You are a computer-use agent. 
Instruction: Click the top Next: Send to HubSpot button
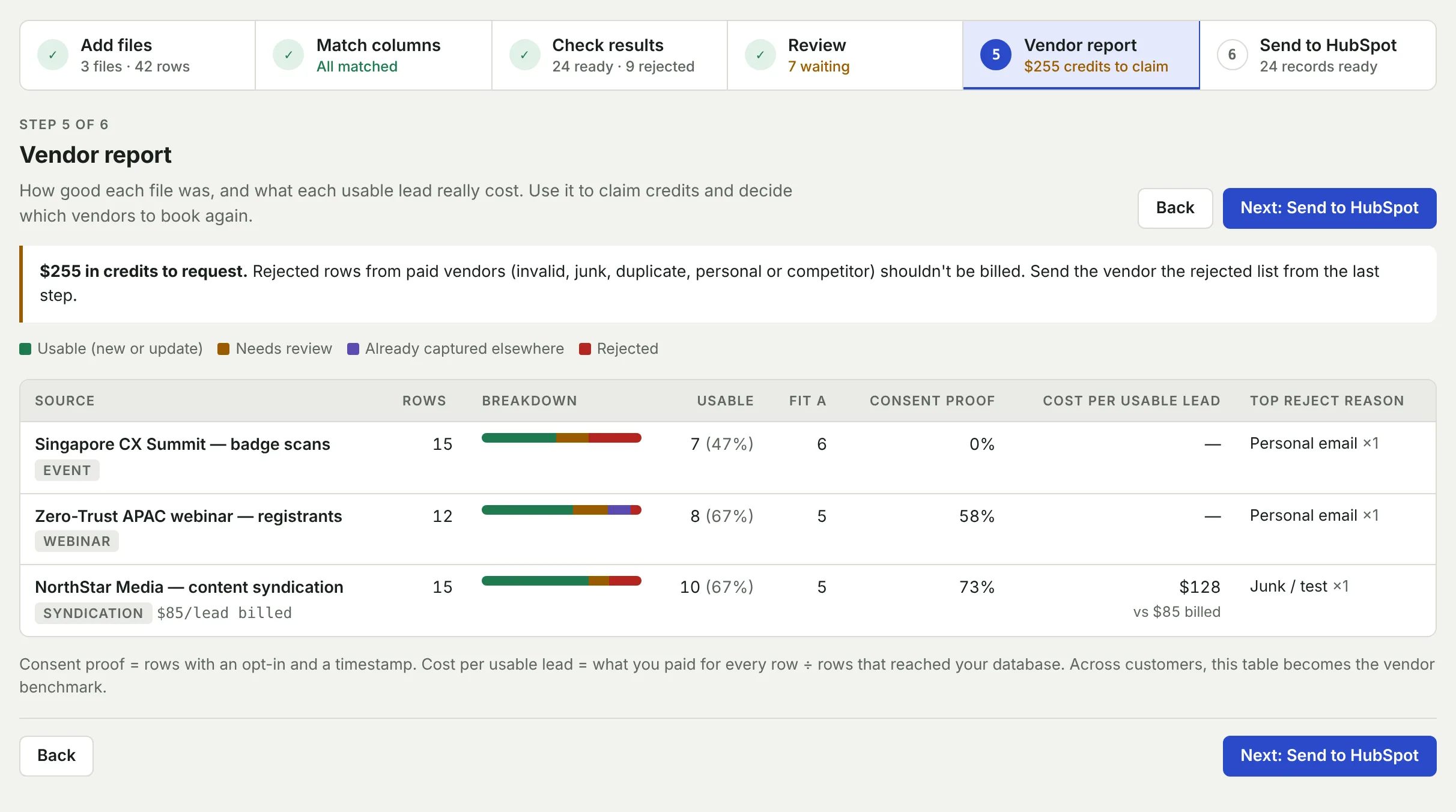pyautogui.click(x=1329, y=208)
